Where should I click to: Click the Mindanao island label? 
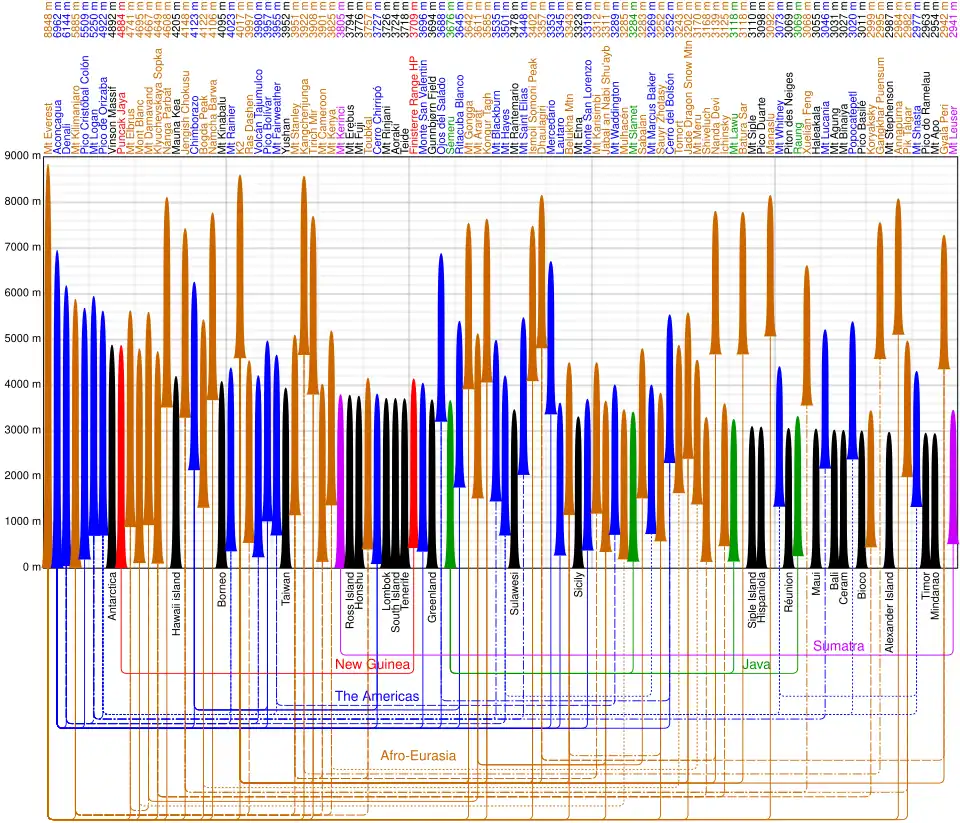[x=935, y=597]
